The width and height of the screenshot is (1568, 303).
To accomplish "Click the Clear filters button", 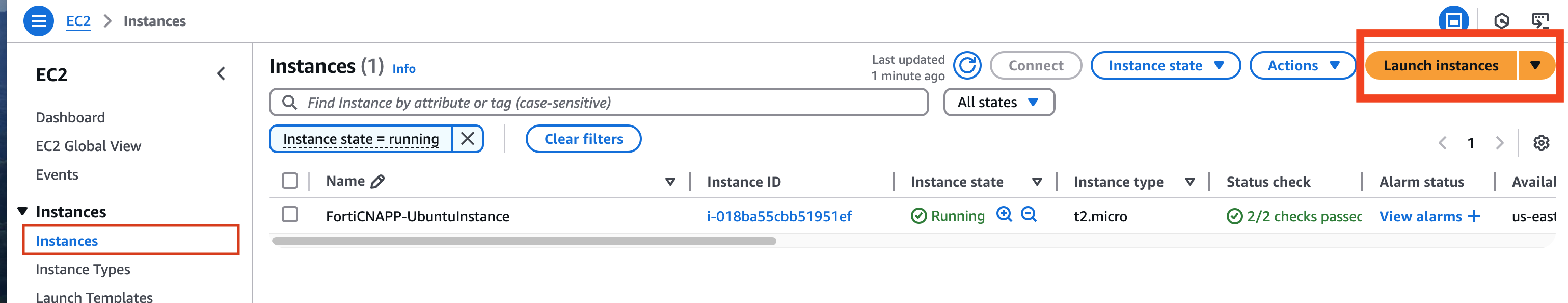I will (x=583, y=139).
